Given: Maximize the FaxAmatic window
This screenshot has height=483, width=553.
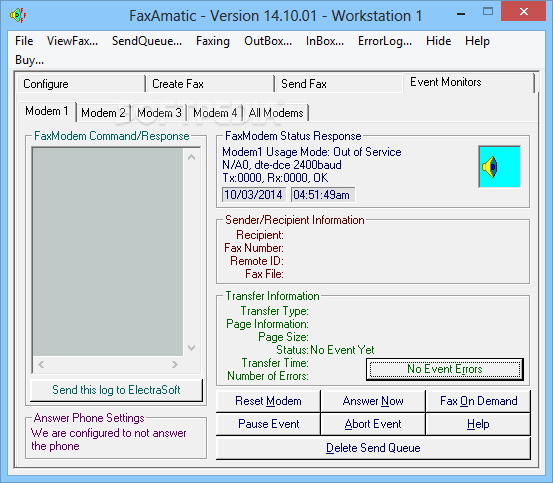Looking at the screenshot, I should pyautogui.click(x=488, y=12).
